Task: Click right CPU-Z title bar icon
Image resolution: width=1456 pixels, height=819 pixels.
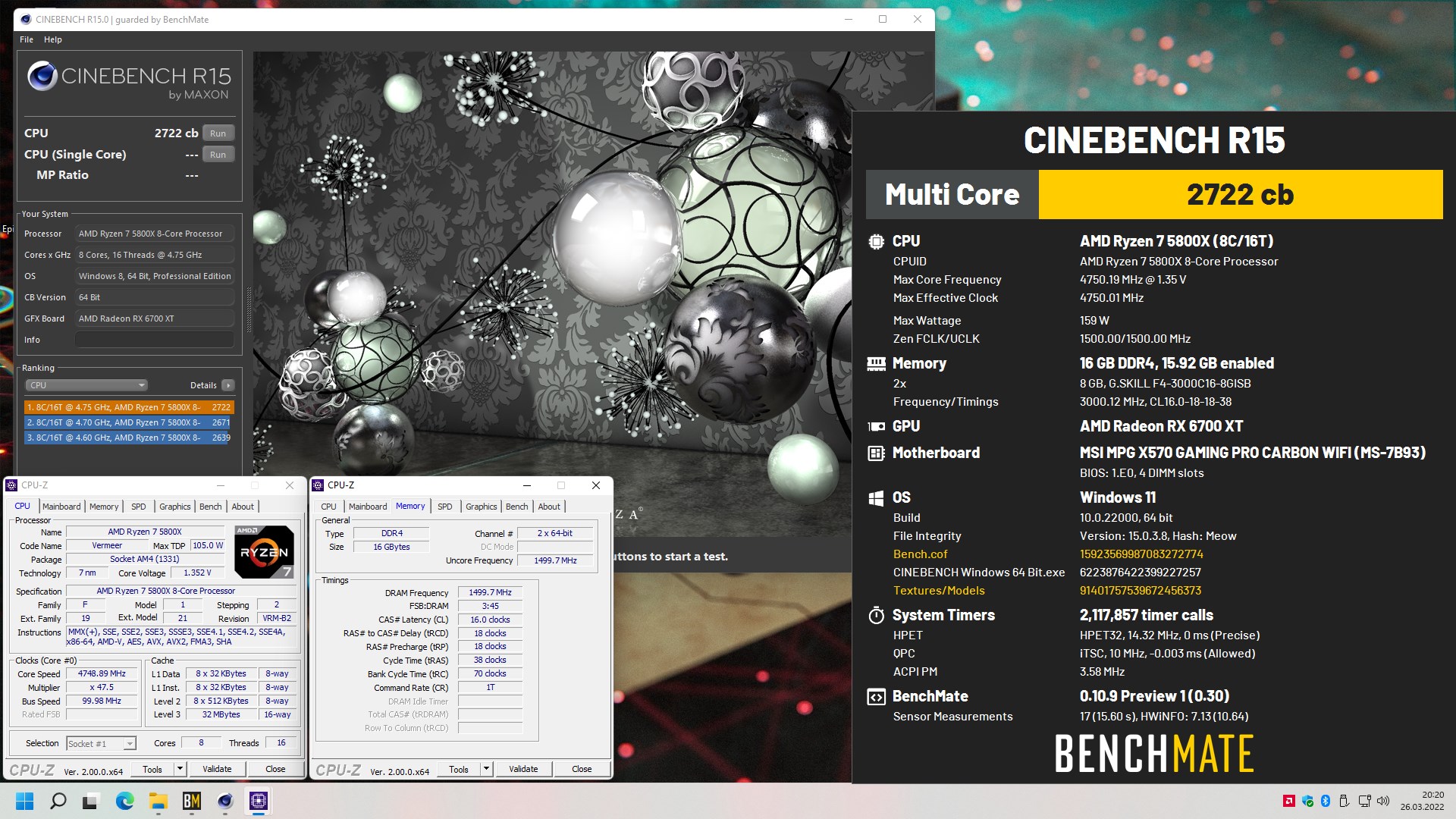Action: tap(318, 485)
